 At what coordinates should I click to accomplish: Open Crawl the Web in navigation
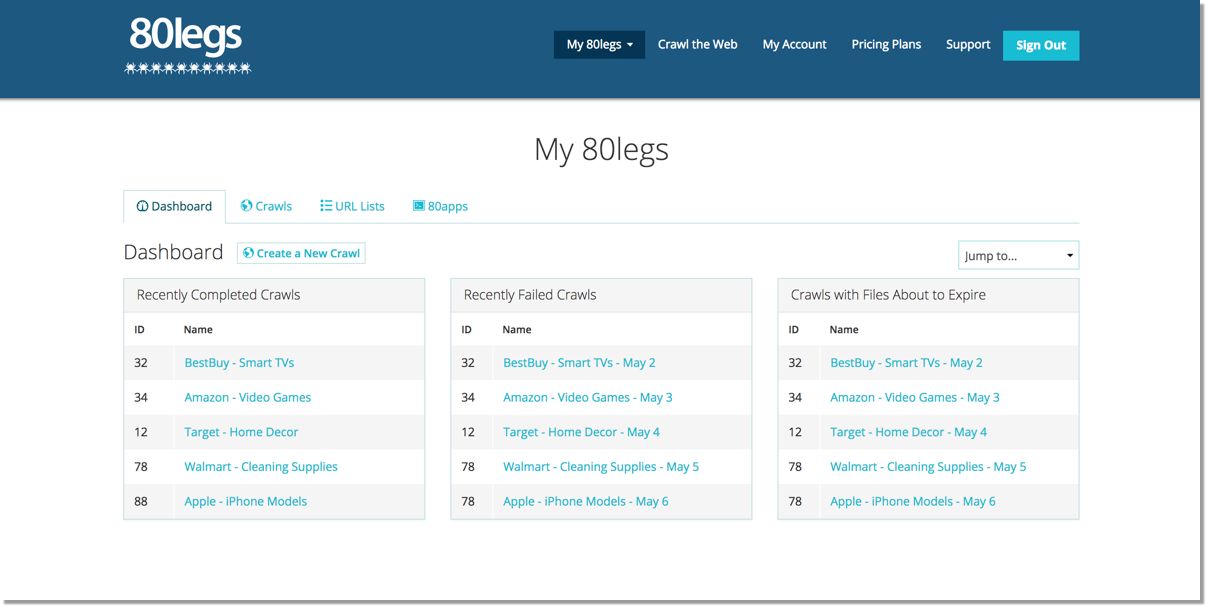pyautogui.click(x=697, y=45)
